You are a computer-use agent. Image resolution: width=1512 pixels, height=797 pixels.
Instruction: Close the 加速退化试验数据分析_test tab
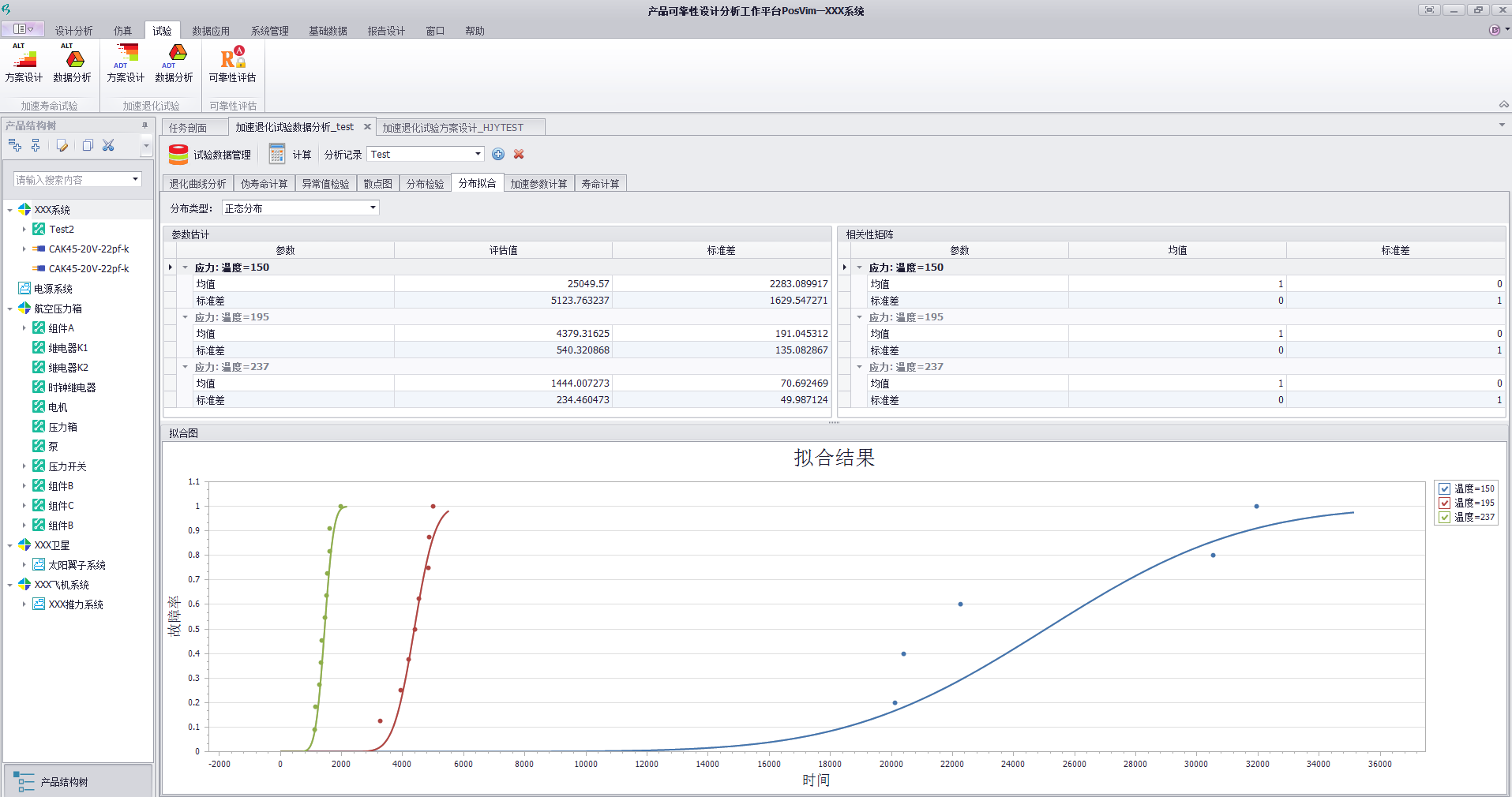point(367,127)
